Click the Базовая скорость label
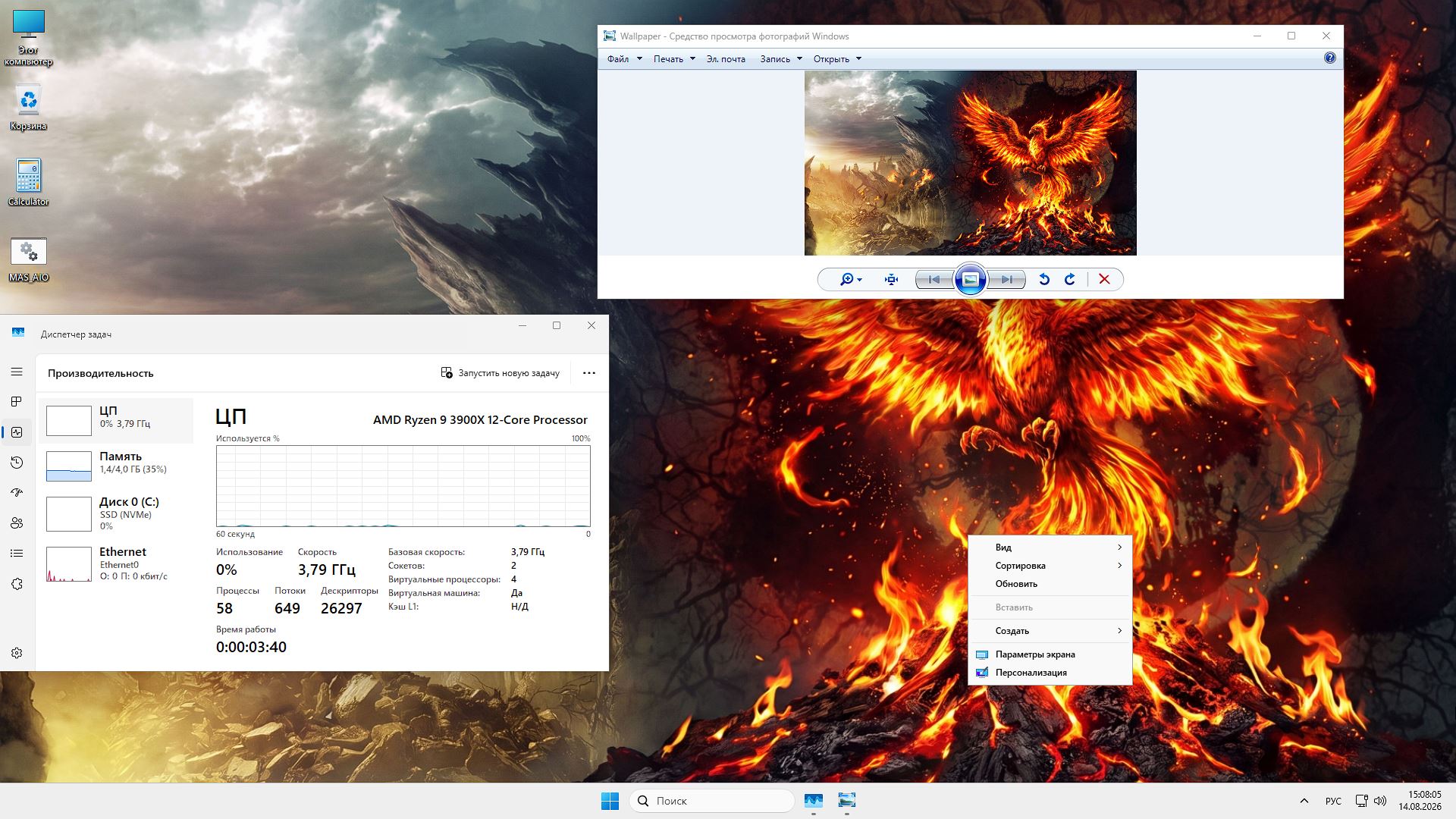The image size is (1456, 819). tap(426, 552)
